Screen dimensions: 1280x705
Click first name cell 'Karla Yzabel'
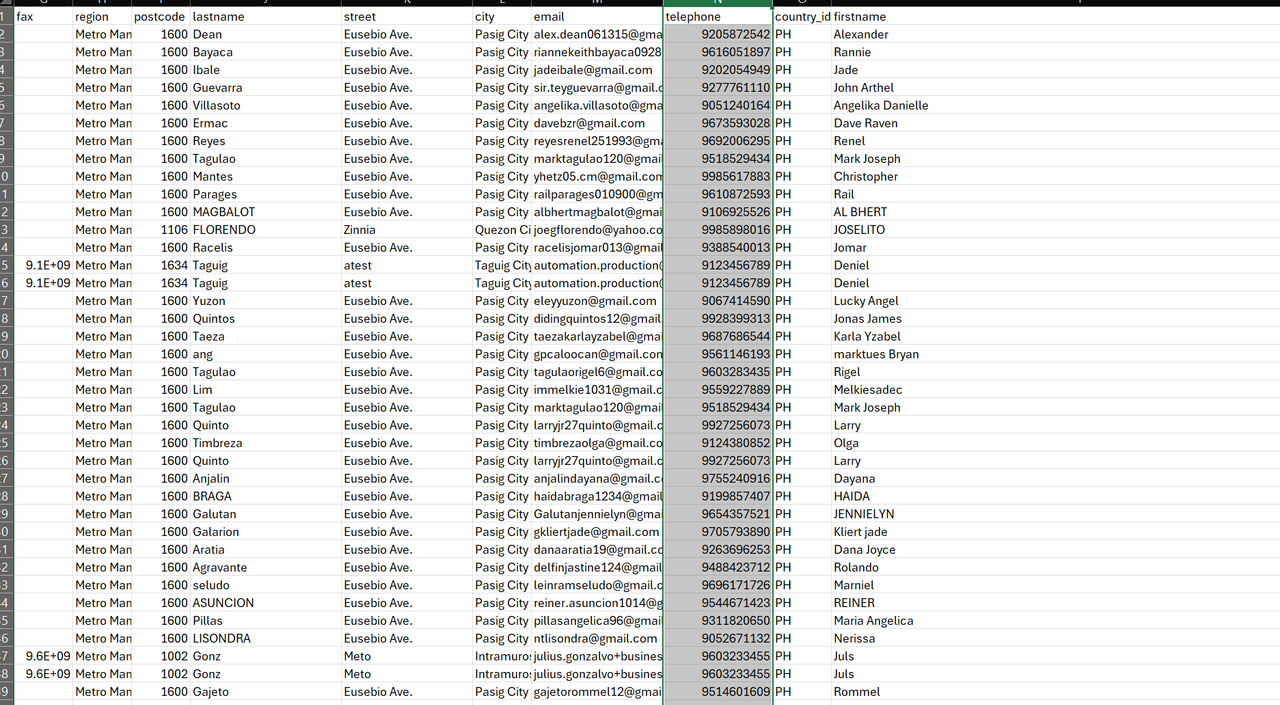click(1055, 337)
